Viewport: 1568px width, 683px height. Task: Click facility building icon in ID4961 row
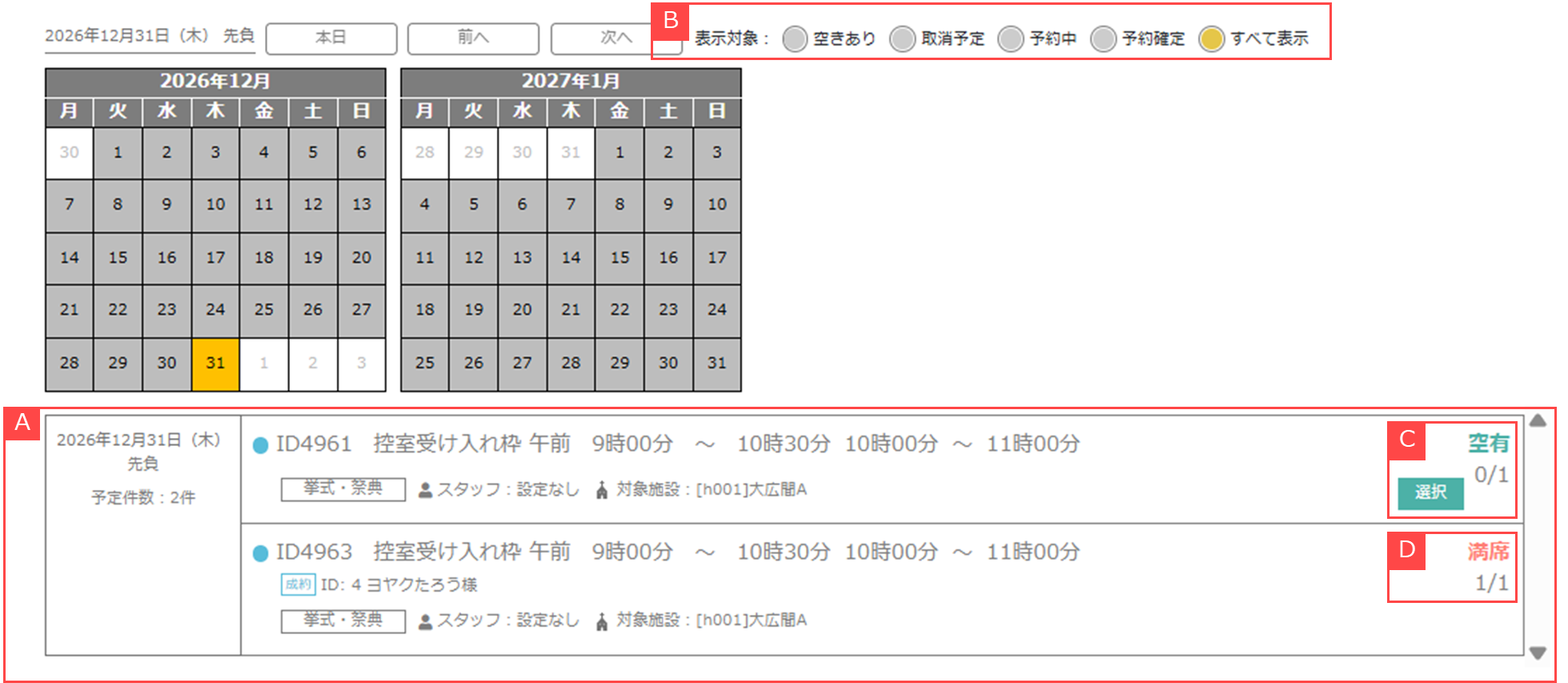pyautogui.click(x=602, y=490)
